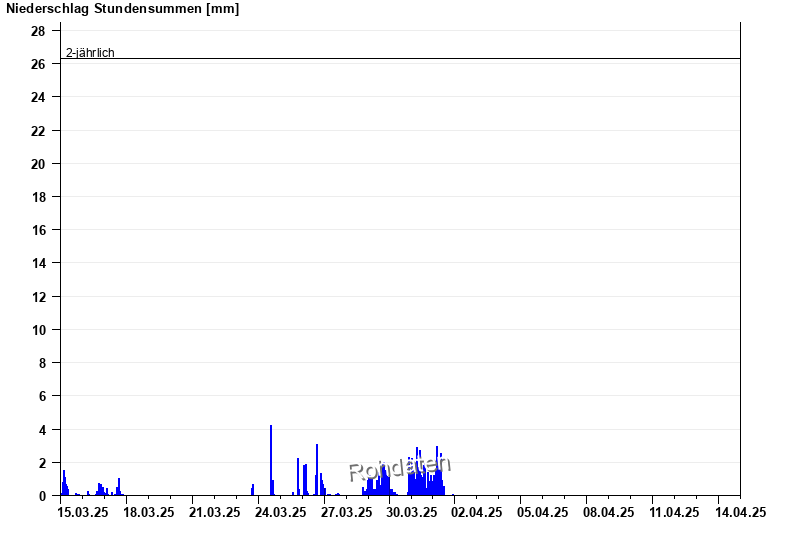
Task: Select the 15.03.25 date label
Action: [83, 512]
